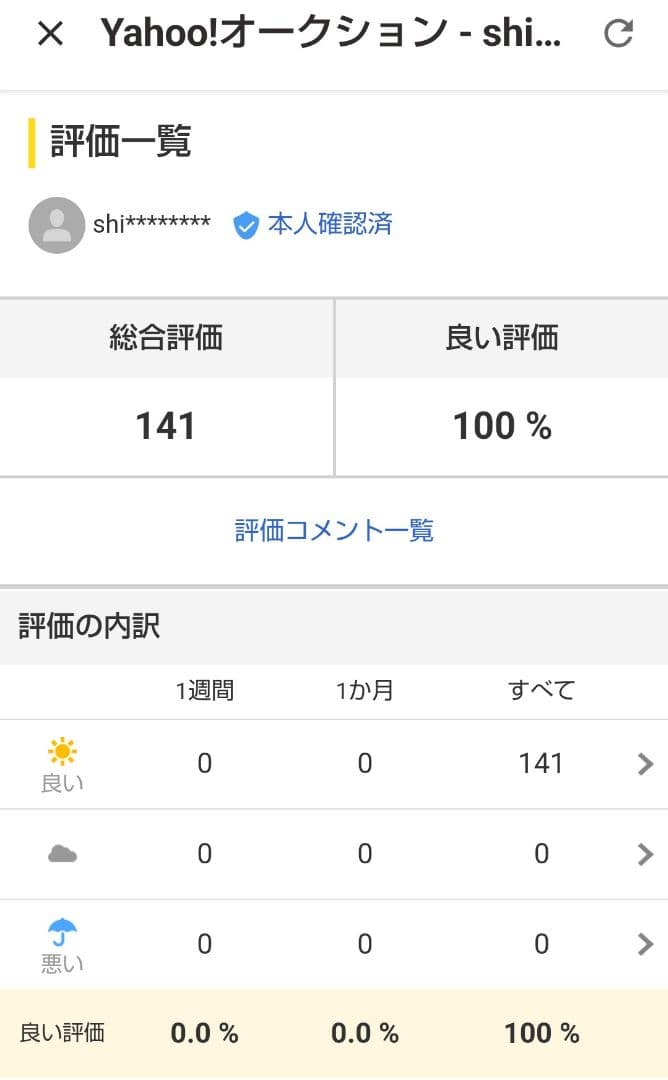Screen dimensions: 668x1080
Task: Click the 本人確認済 verified link
Action: click(329, 224)
